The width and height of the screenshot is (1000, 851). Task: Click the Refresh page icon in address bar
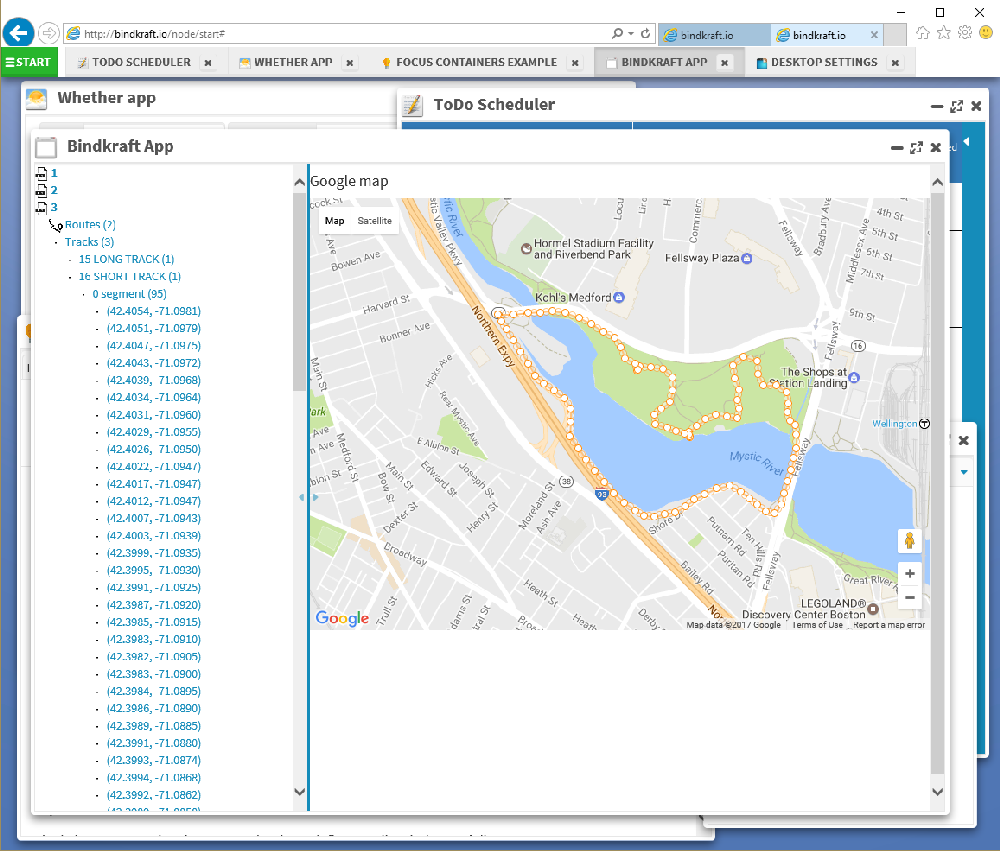pyautogui.click(x=645, y=33)
